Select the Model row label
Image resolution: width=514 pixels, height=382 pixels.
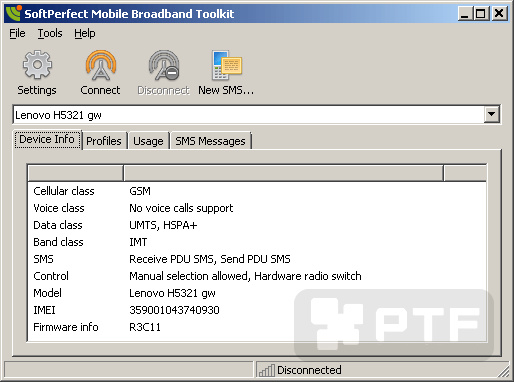coord(47,293)
